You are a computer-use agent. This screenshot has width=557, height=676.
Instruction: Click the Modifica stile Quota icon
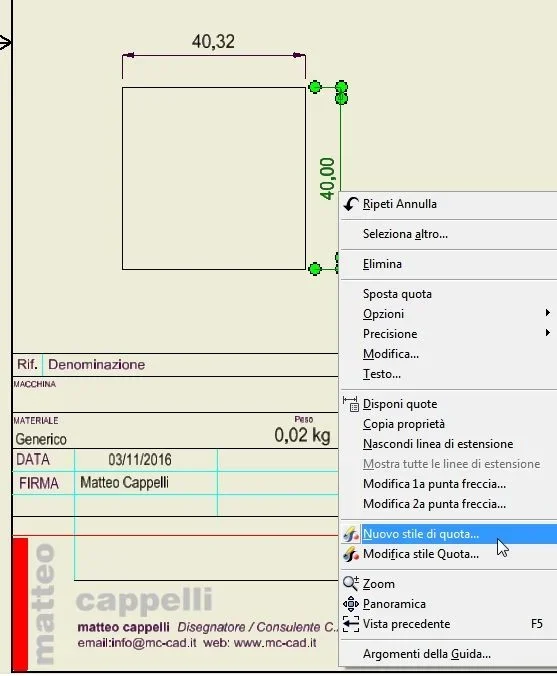click(351, 554)
